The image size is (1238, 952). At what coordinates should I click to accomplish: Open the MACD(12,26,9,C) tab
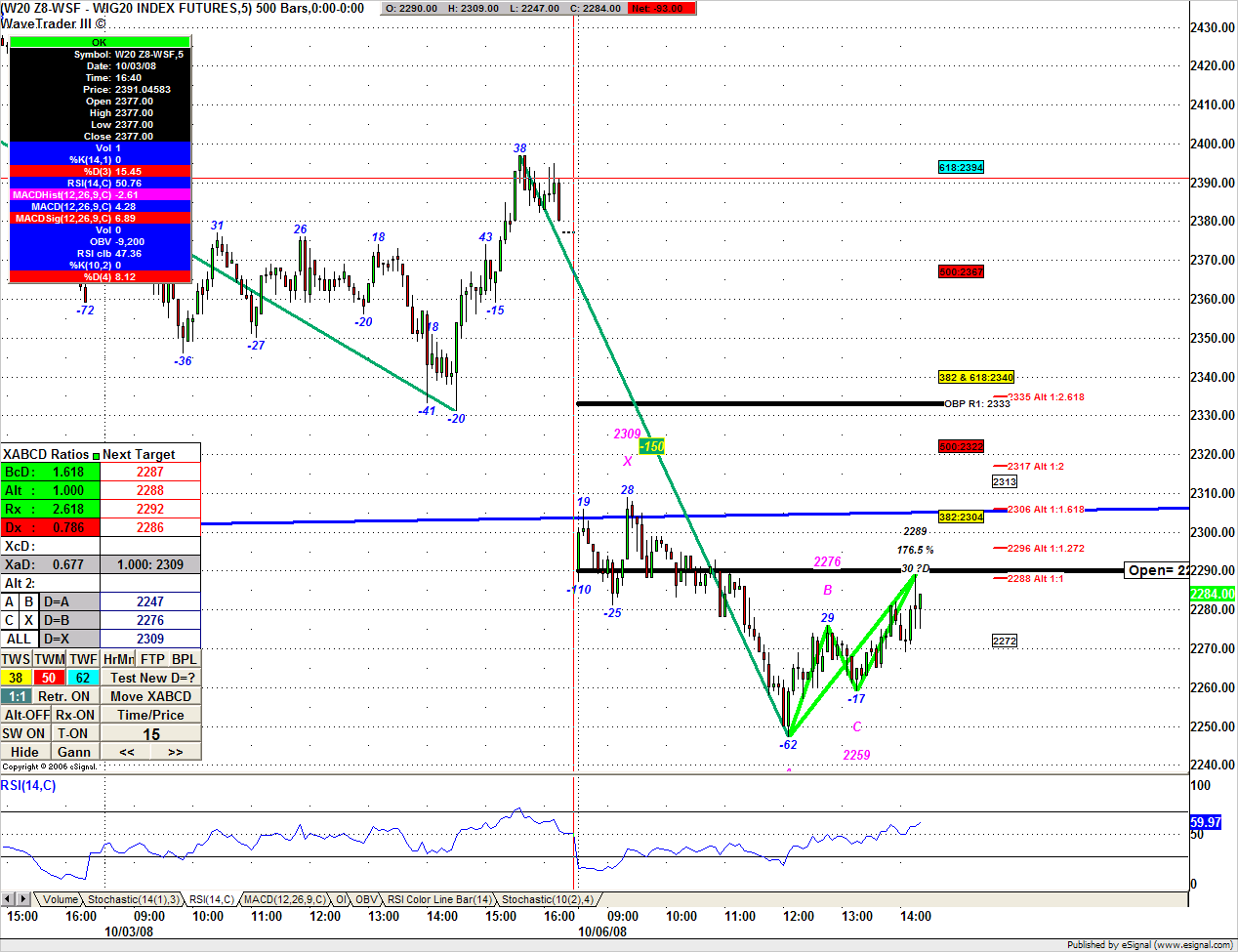click(x=284, y=899)
